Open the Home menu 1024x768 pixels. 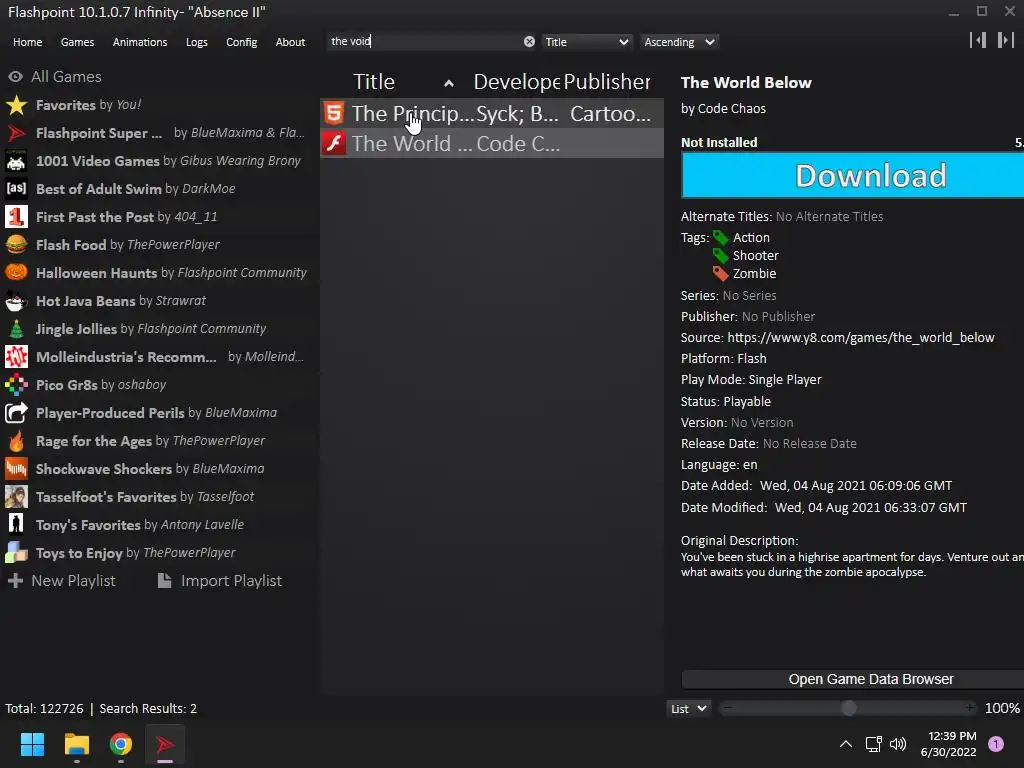point(27,42)
